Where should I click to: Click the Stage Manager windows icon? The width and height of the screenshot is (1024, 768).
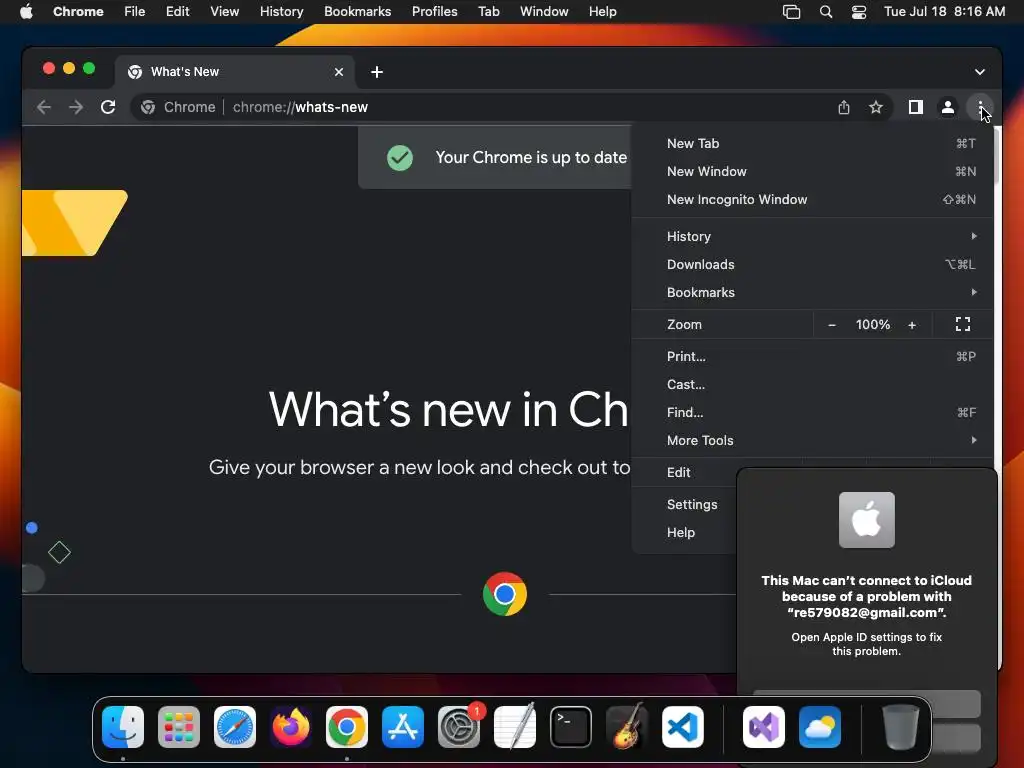[792, 12]
